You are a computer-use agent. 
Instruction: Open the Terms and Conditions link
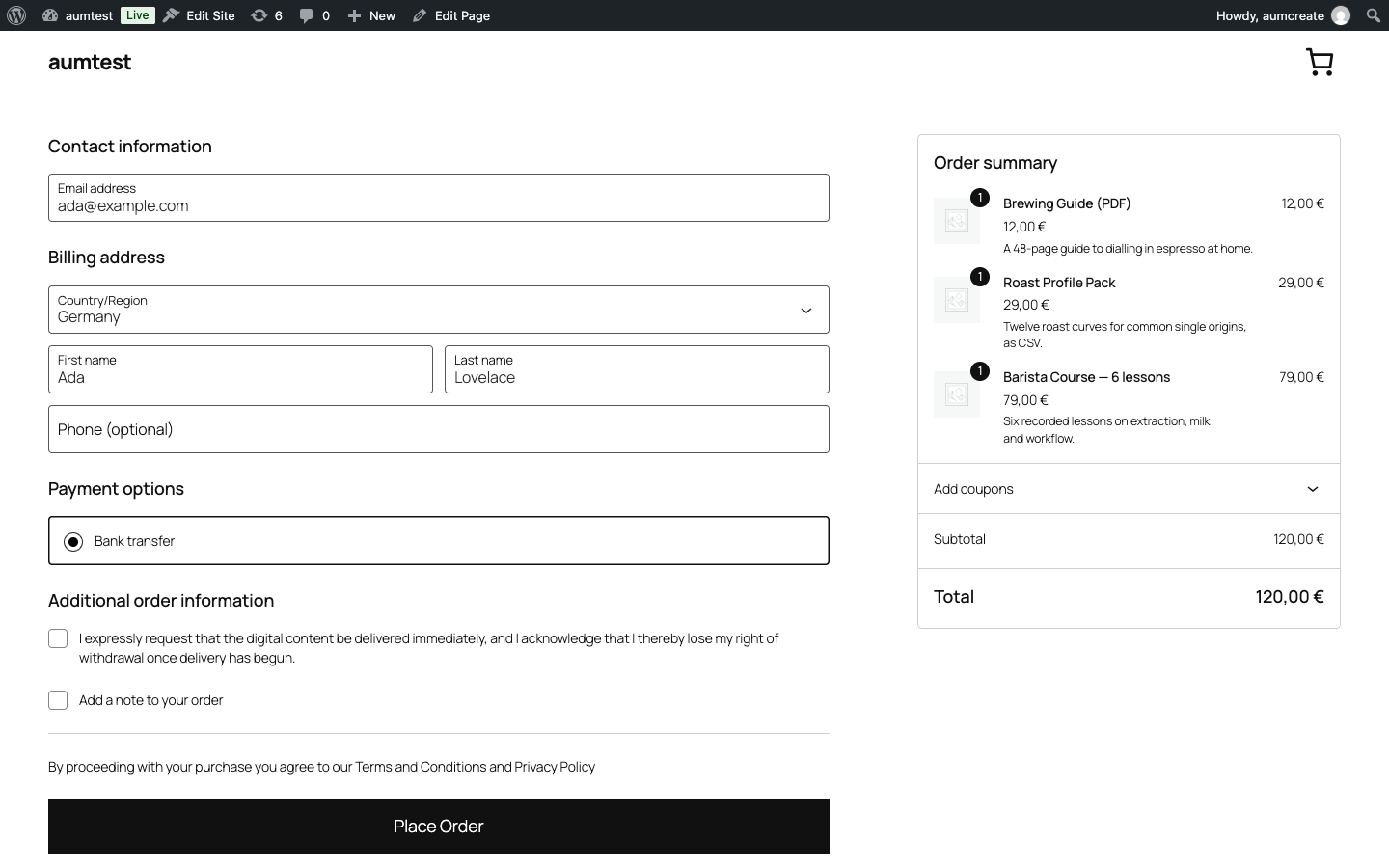(421, 767)
